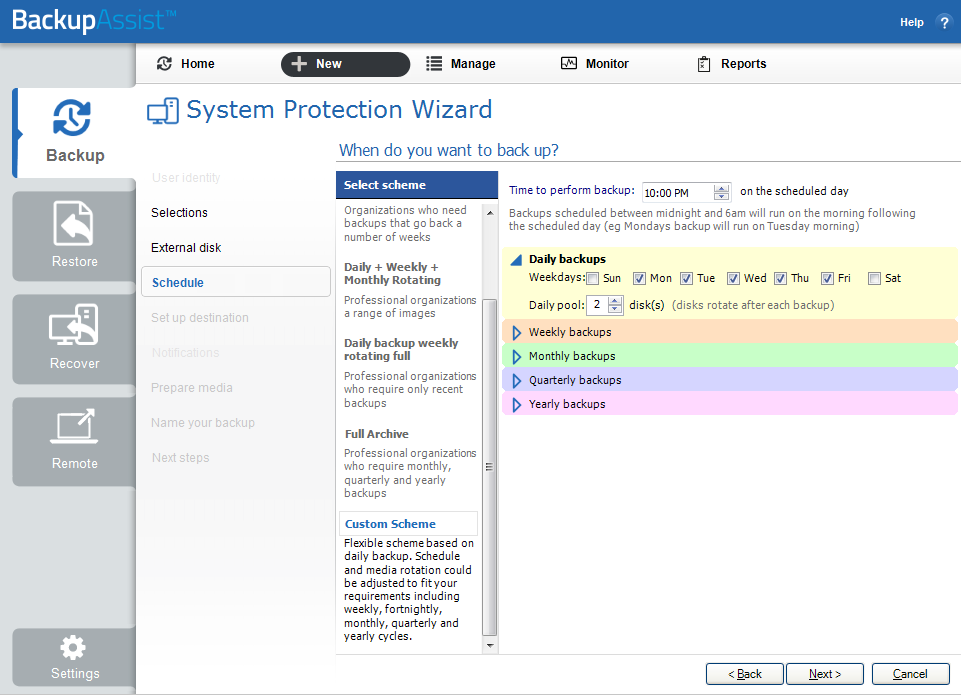Click the Reports clipboard icon
This screenshot has height=695, width=961.
[704, 64]
